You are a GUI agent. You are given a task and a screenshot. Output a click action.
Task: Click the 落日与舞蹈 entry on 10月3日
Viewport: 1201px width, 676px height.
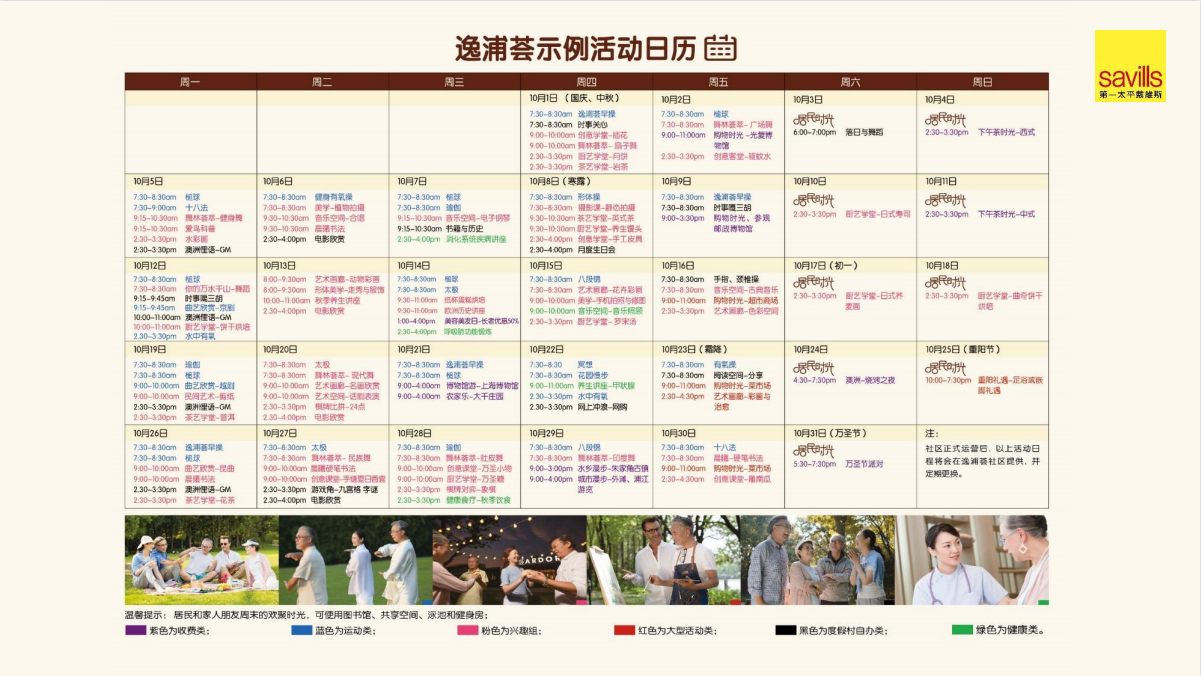[864, 132]
